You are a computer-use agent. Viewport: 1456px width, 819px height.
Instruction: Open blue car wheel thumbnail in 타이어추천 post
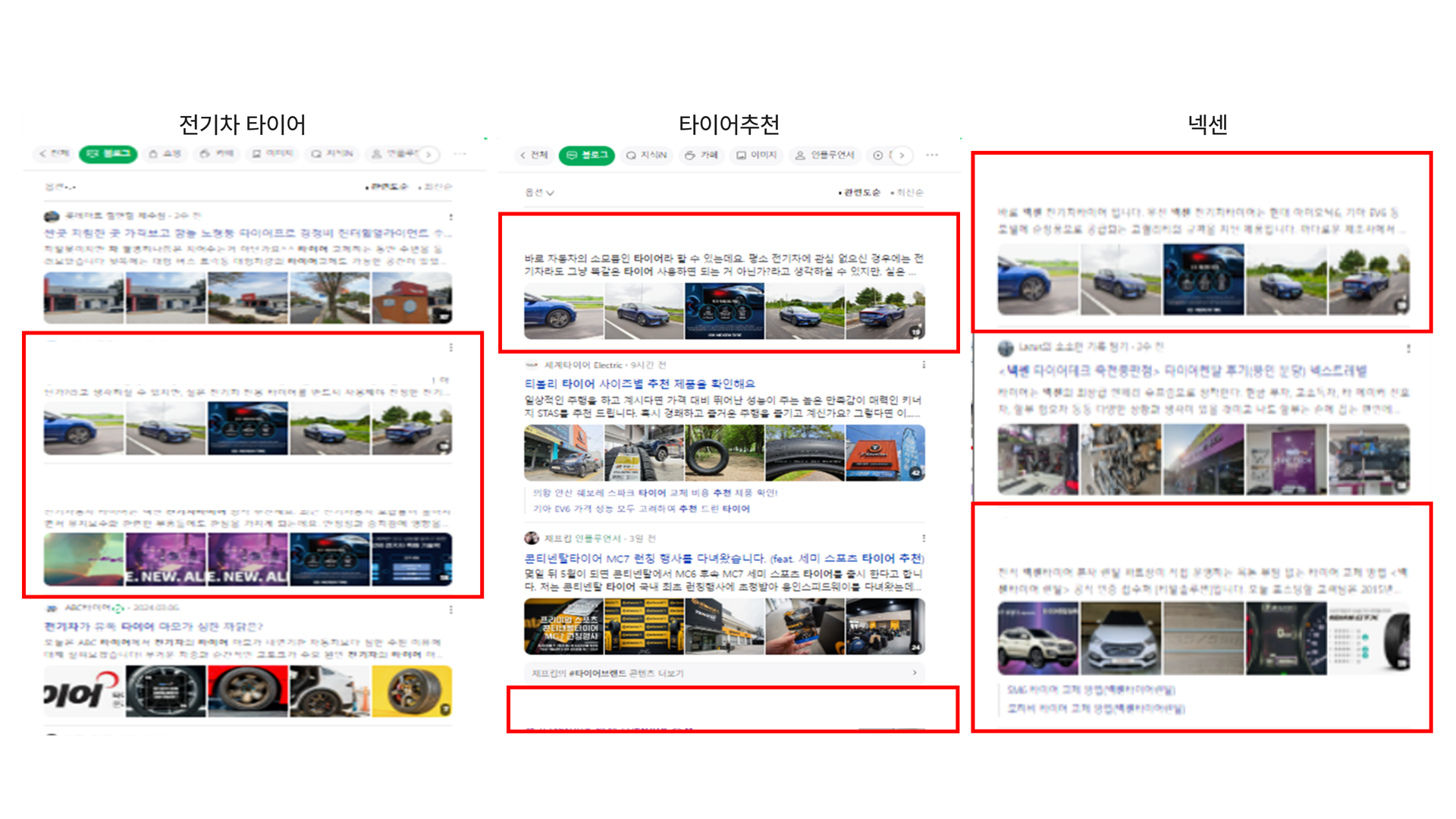point(563,311)
